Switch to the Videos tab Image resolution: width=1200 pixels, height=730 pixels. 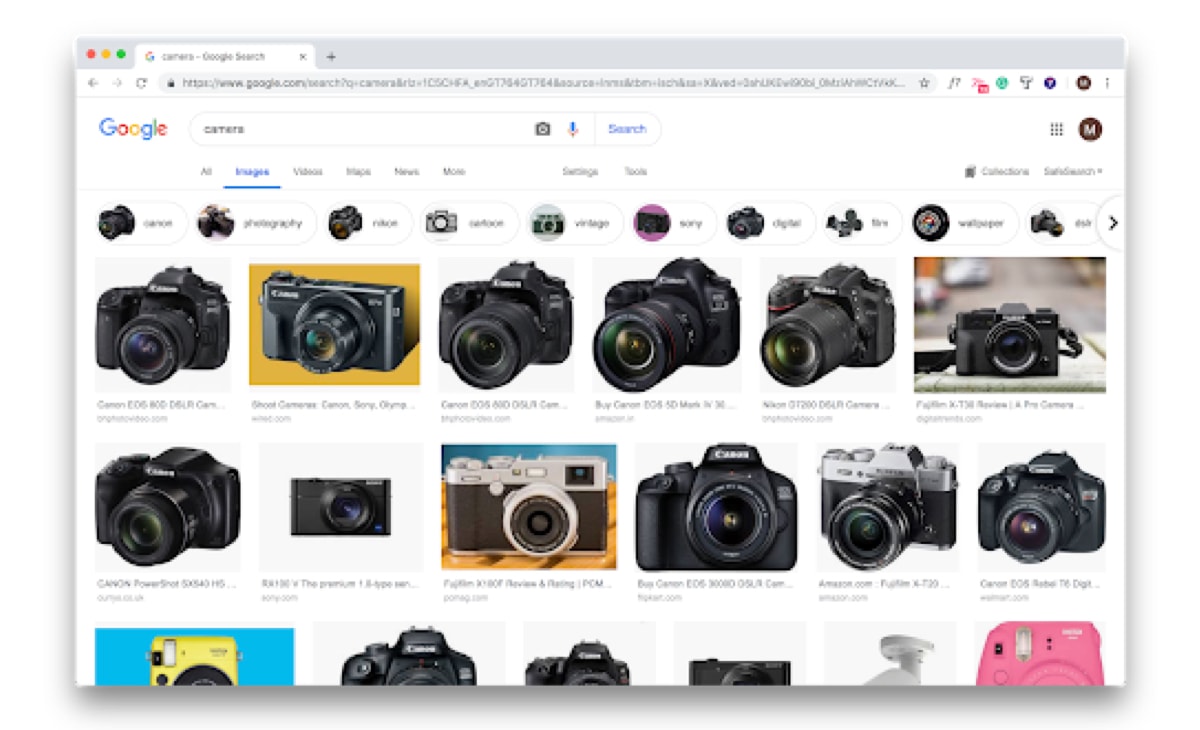click(307, 171)
